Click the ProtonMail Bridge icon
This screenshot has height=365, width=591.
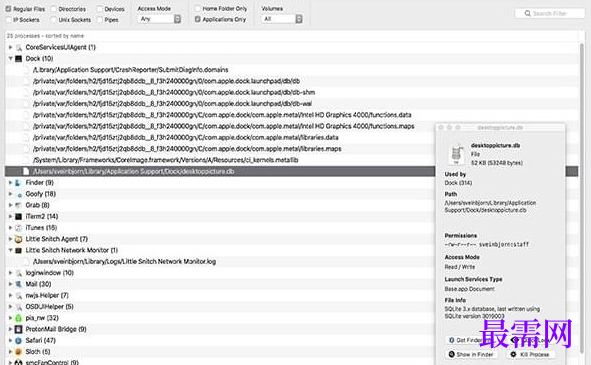click(x=18, y=330)
